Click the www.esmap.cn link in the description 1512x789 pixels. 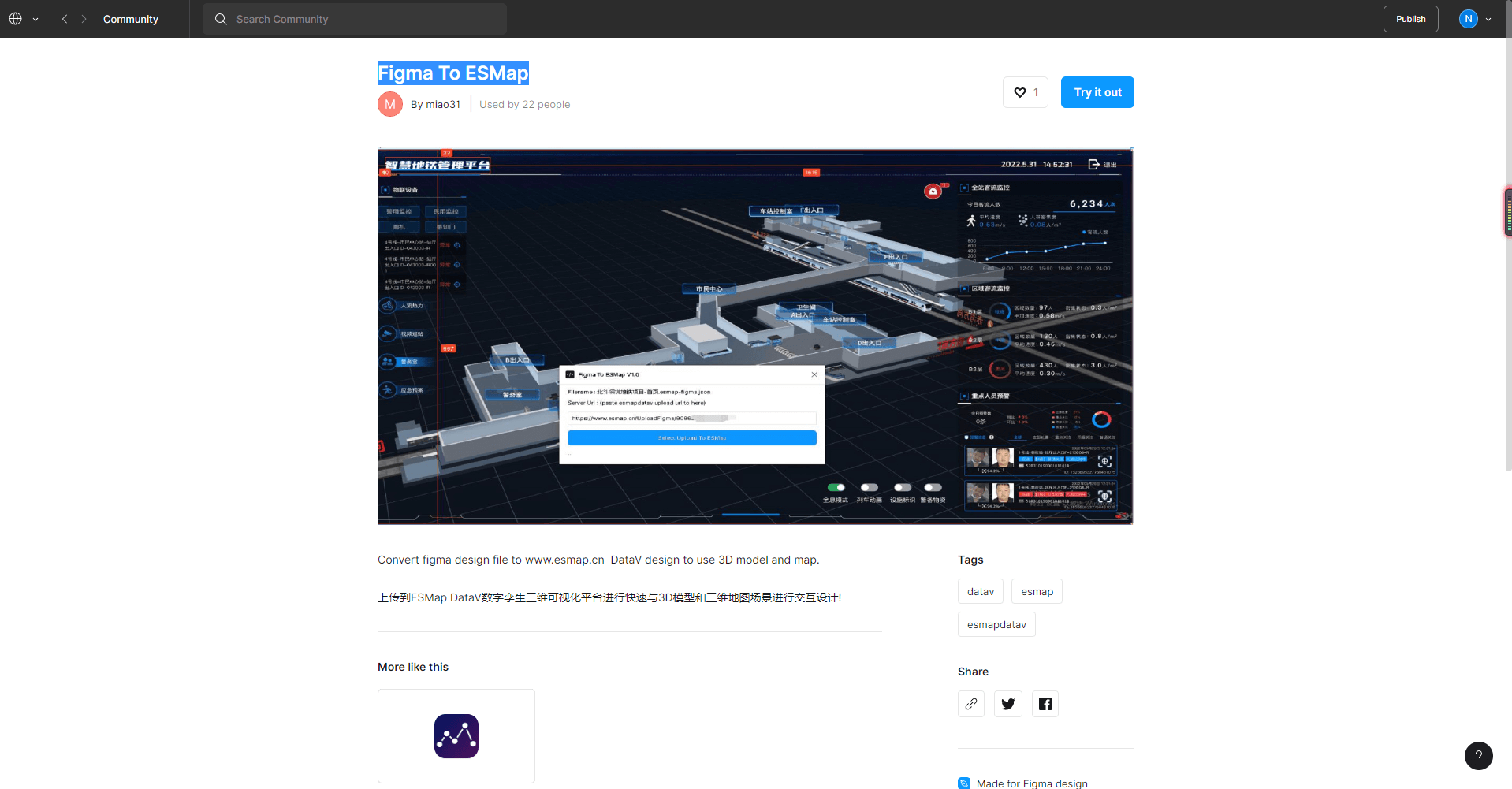pos(563,560)
